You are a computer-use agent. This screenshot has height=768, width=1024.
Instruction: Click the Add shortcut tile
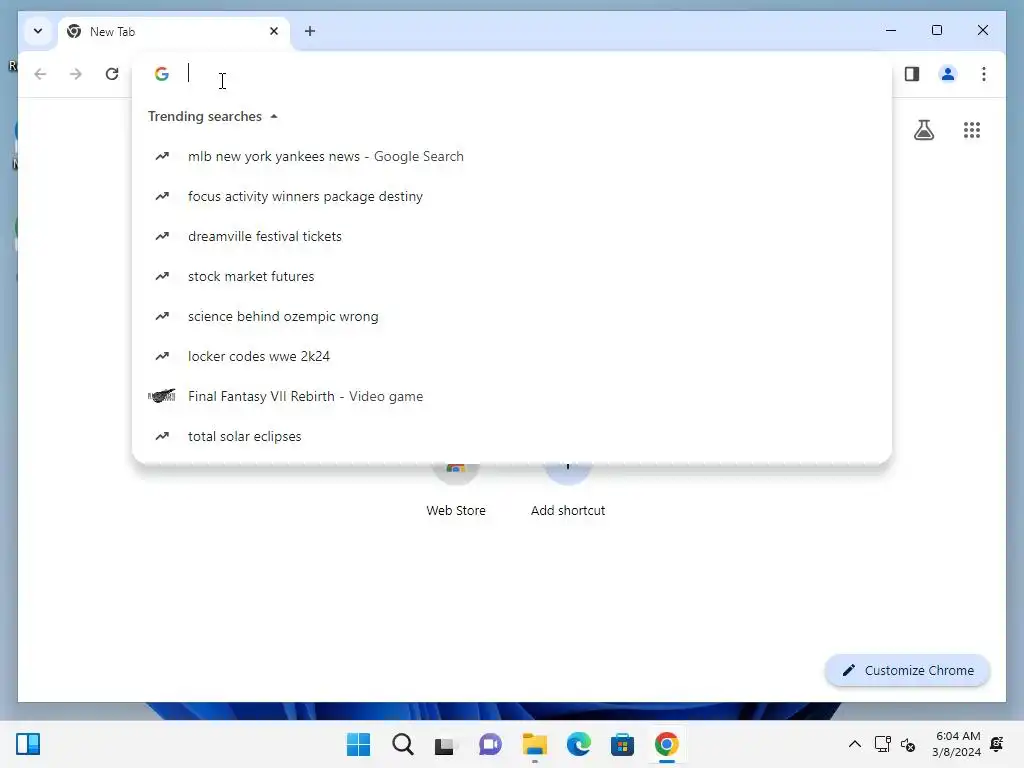(x=568, y=490)
